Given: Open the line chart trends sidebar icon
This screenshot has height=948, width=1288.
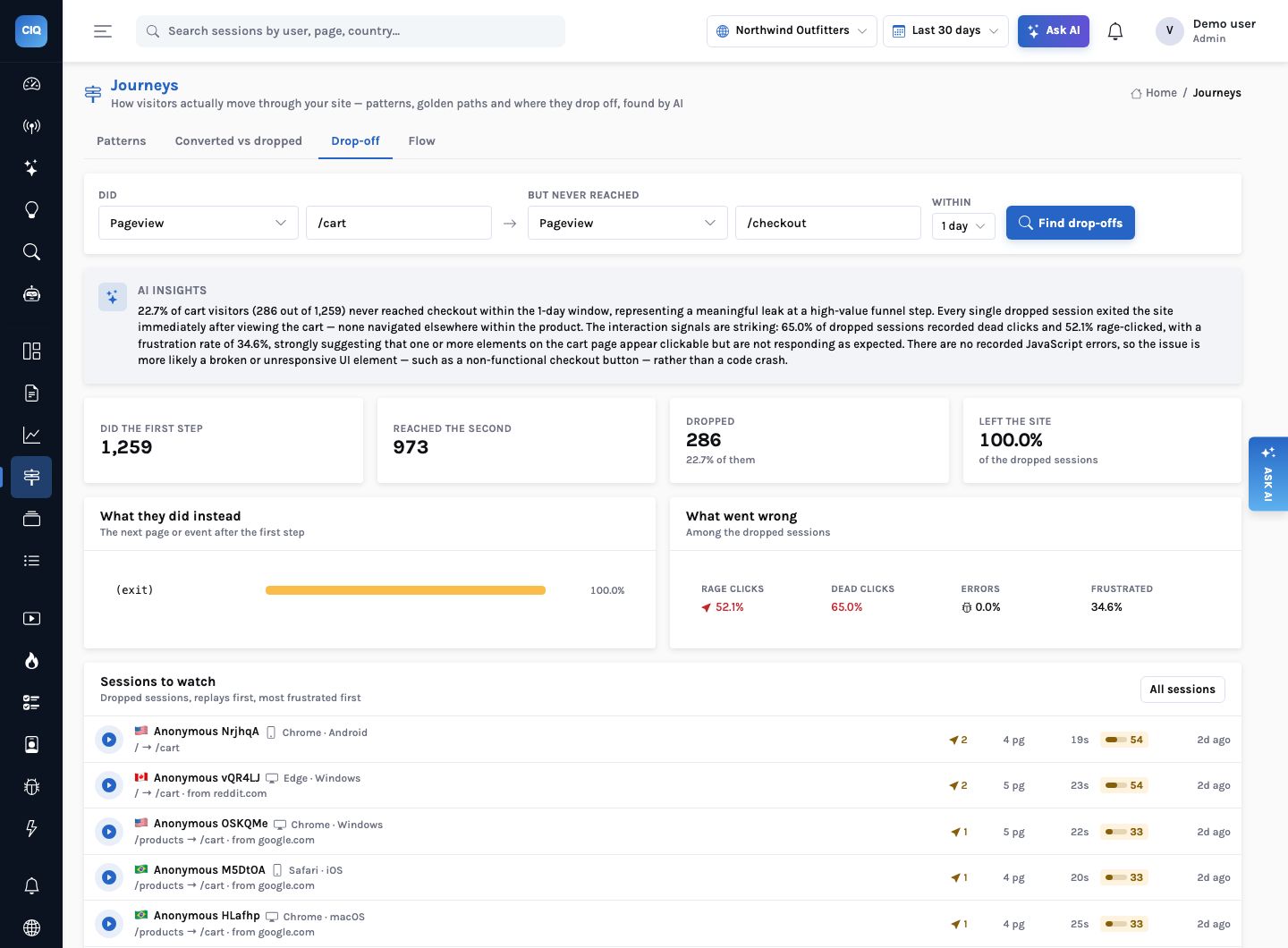Looking at the screenshot, I should 31,436.
